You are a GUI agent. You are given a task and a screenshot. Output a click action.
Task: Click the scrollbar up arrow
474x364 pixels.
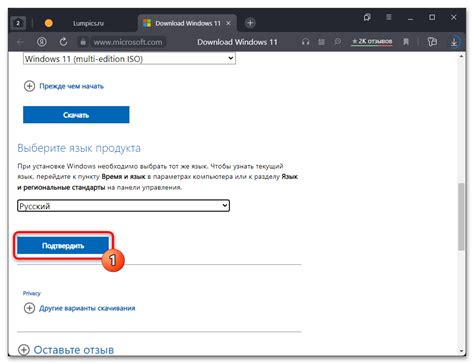pyautogui.click(x=461, y=57)
